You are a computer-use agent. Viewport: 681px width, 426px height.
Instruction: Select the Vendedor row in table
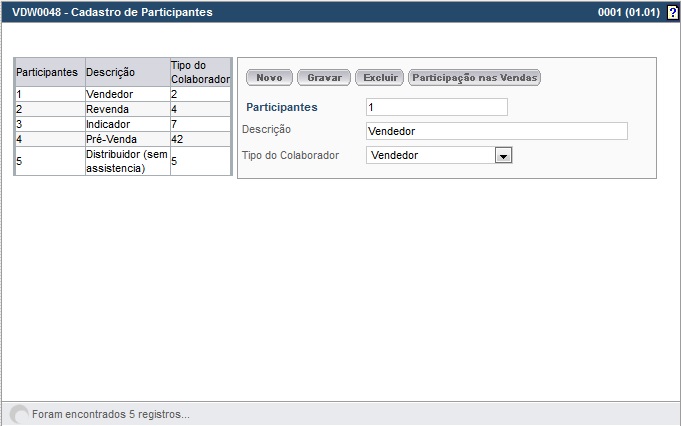[x=123, y=94]
